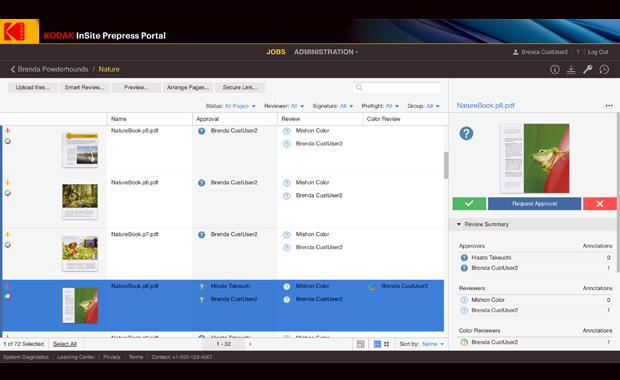This screenshot has height=380, width=620.
Task: Approve with the green checkmark button
Action: click(469, 203)
